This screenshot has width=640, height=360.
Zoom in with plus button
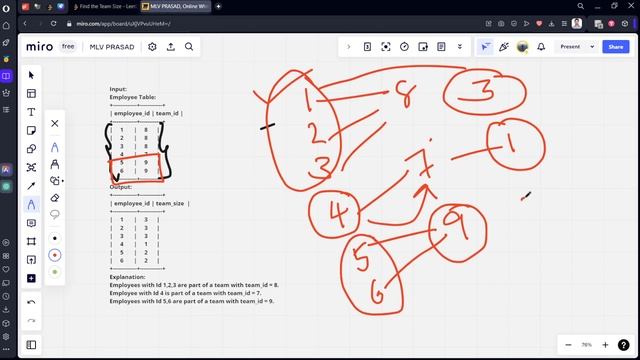605,345
